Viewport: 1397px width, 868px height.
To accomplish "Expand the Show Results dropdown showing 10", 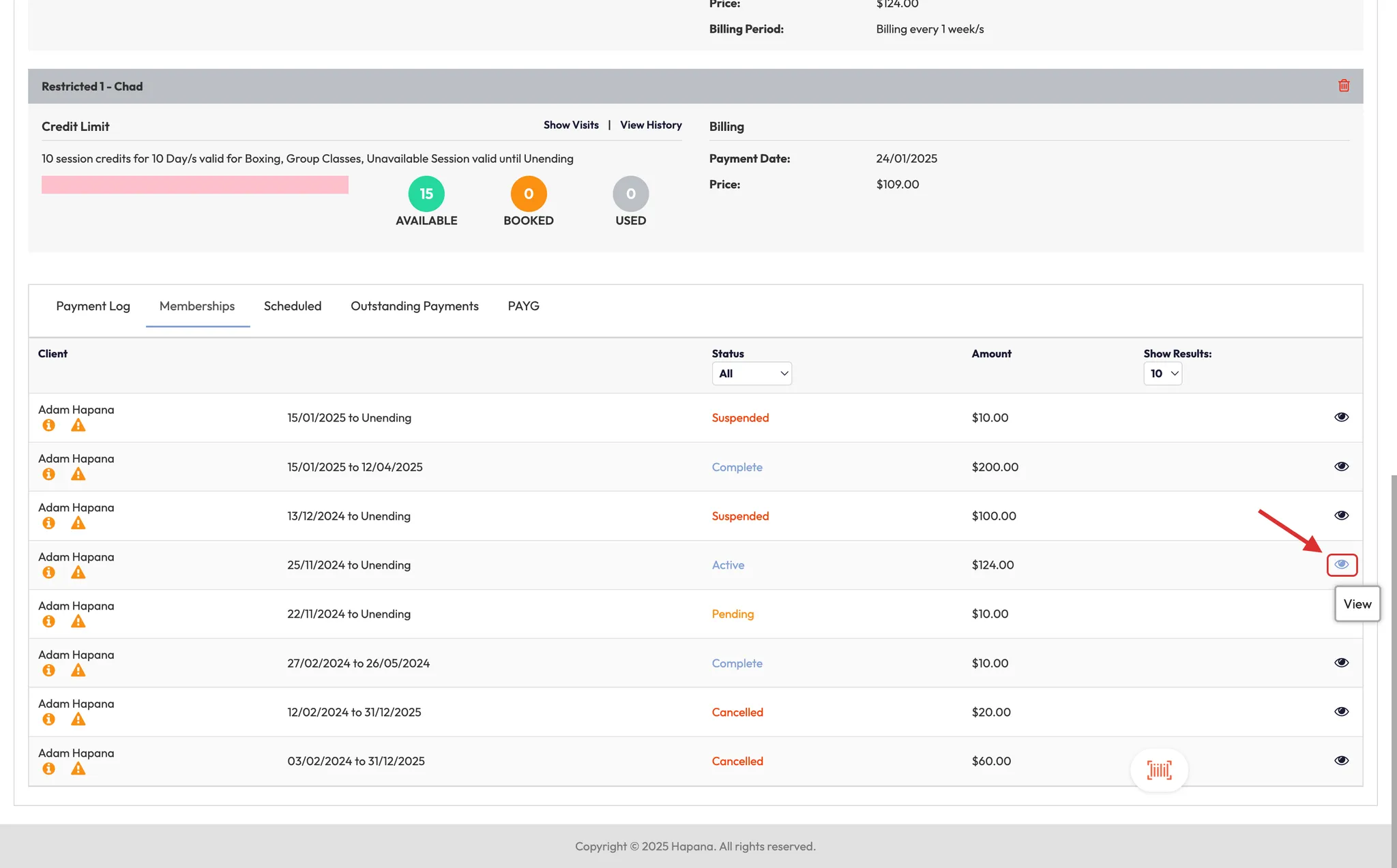I will click(x=1162, y=374).
